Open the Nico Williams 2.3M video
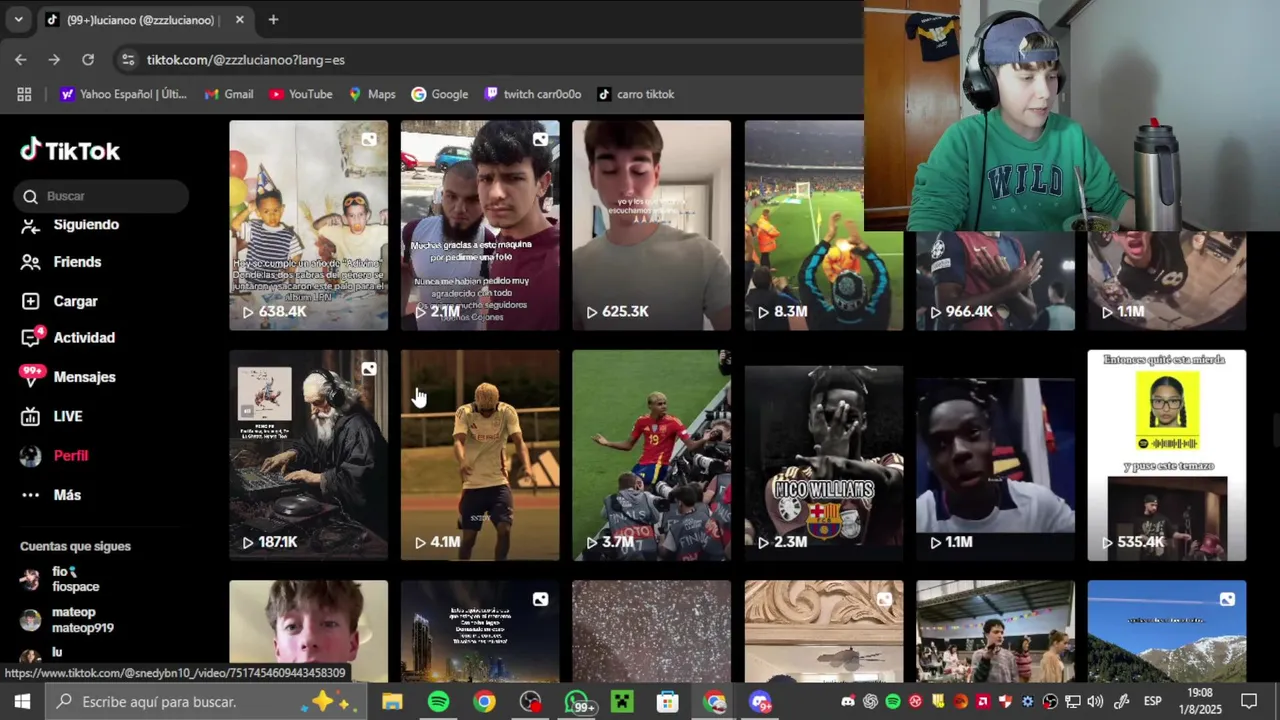 tap(823, 455)
